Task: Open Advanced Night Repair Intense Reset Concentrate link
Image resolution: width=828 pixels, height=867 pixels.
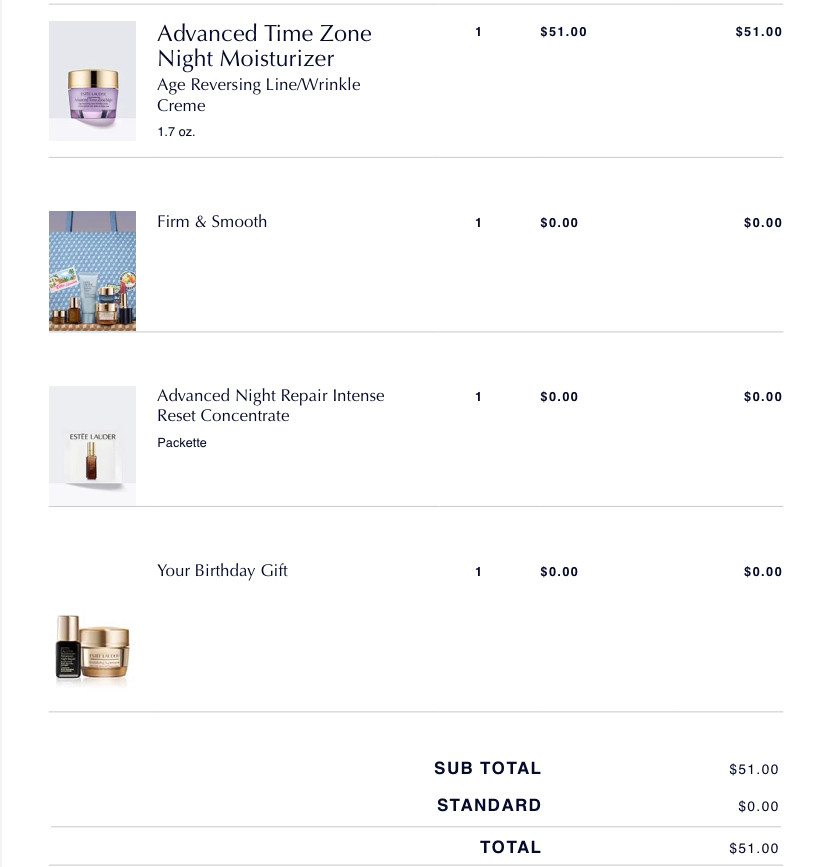Action: (x=270, y=405)
